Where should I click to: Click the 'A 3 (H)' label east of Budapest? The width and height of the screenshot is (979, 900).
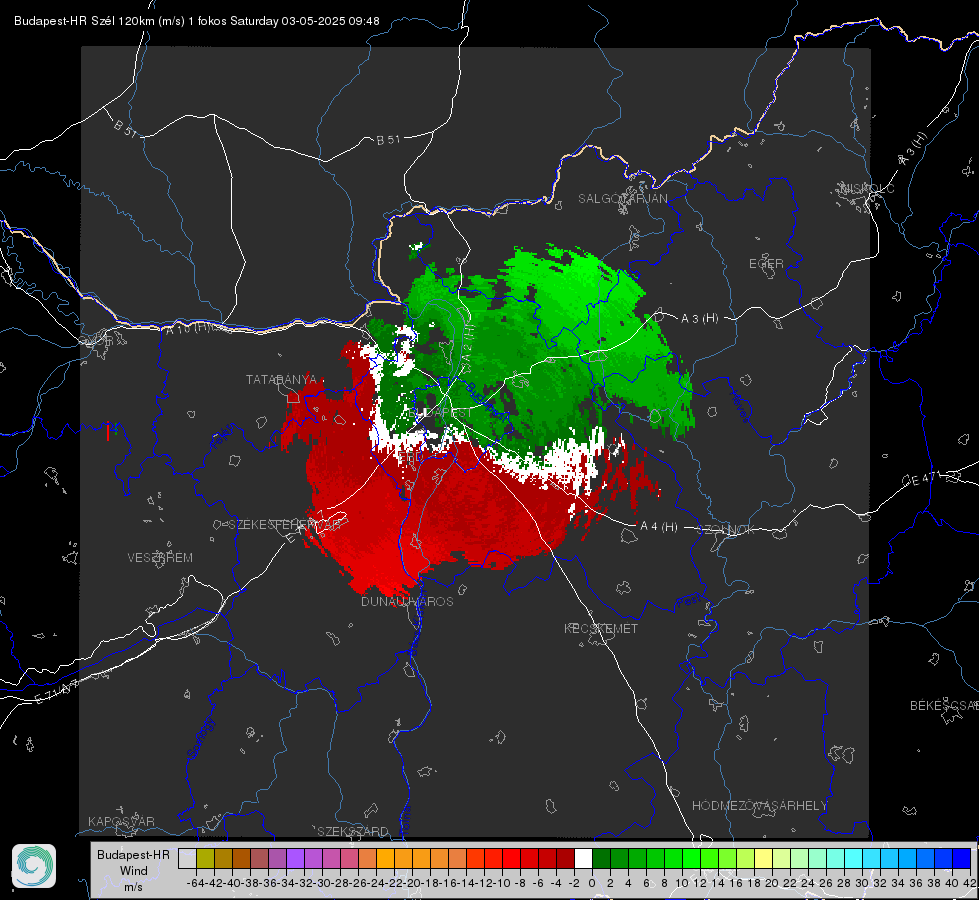point(699,319)
